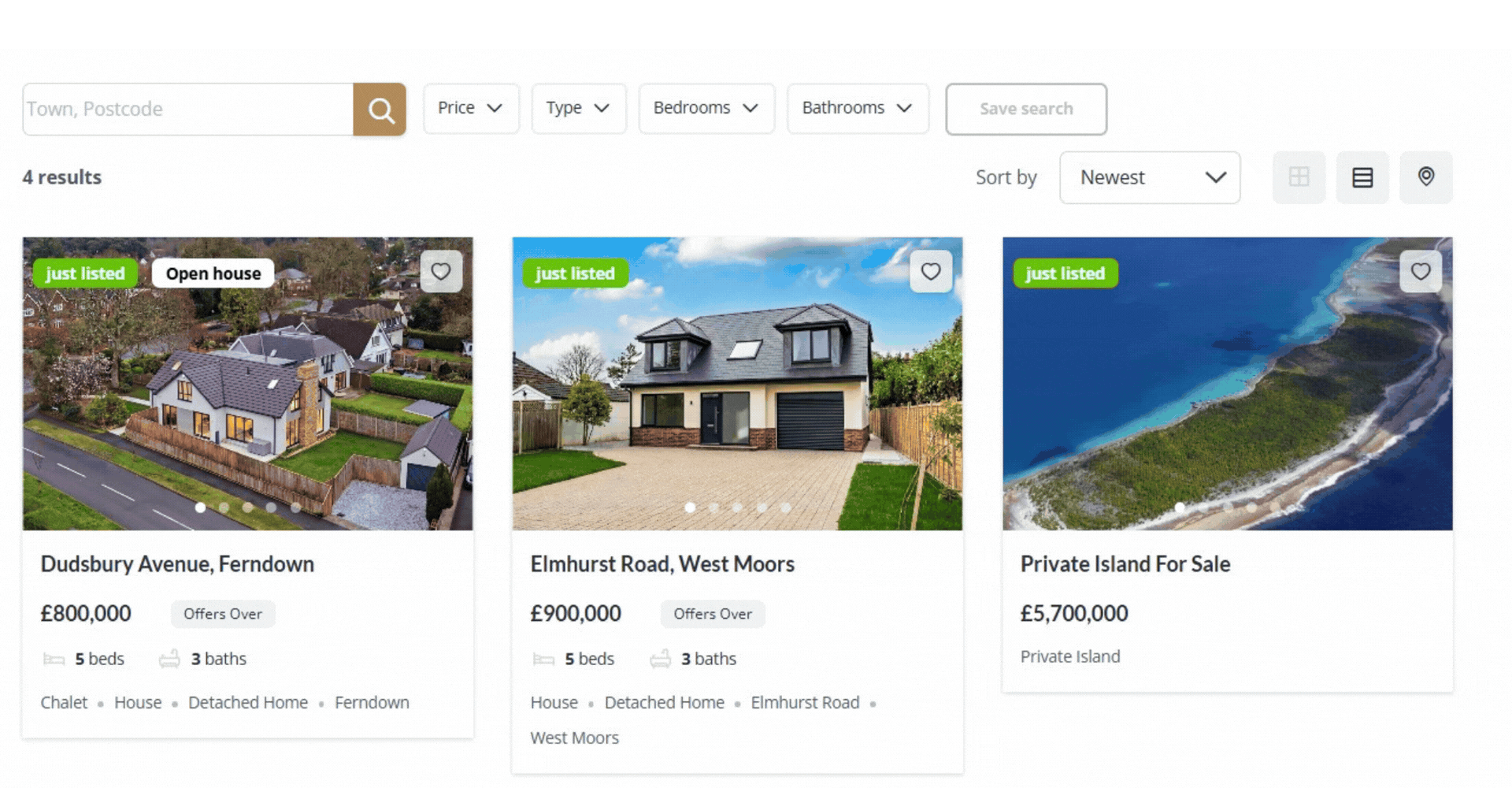Open Private Island For Sale title
Viewport: 1512px width, 788px height.
pos(1125,564)
